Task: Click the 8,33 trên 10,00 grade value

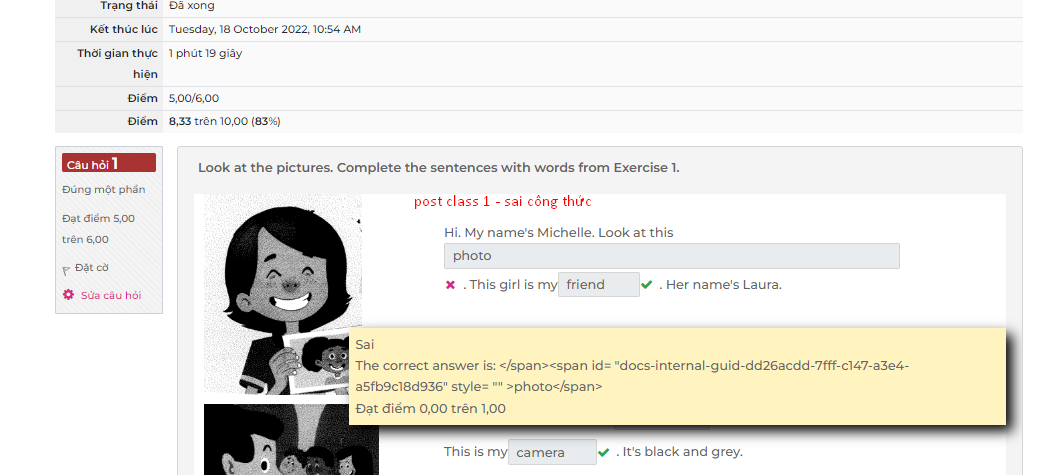Action: pyautogui.click(x=225, y=122)
